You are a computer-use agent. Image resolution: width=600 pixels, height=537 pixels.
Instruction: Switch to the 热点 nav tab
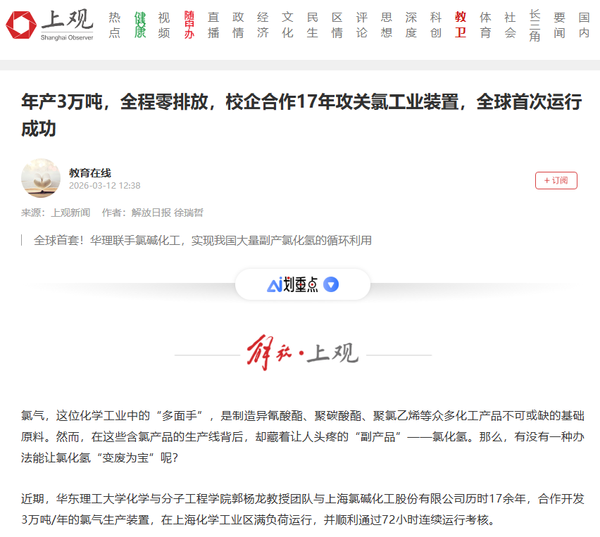pos(115,25)
